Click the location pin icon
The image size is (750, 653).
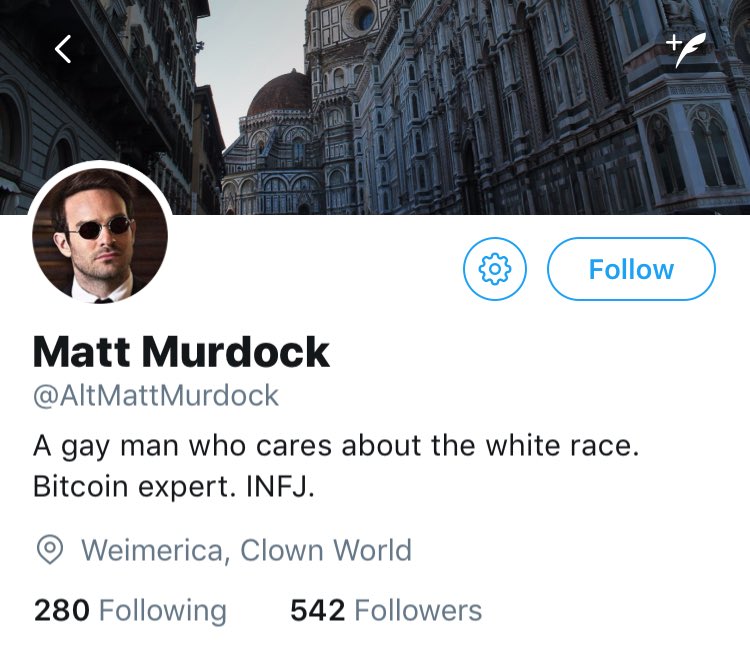coord(50,550)
